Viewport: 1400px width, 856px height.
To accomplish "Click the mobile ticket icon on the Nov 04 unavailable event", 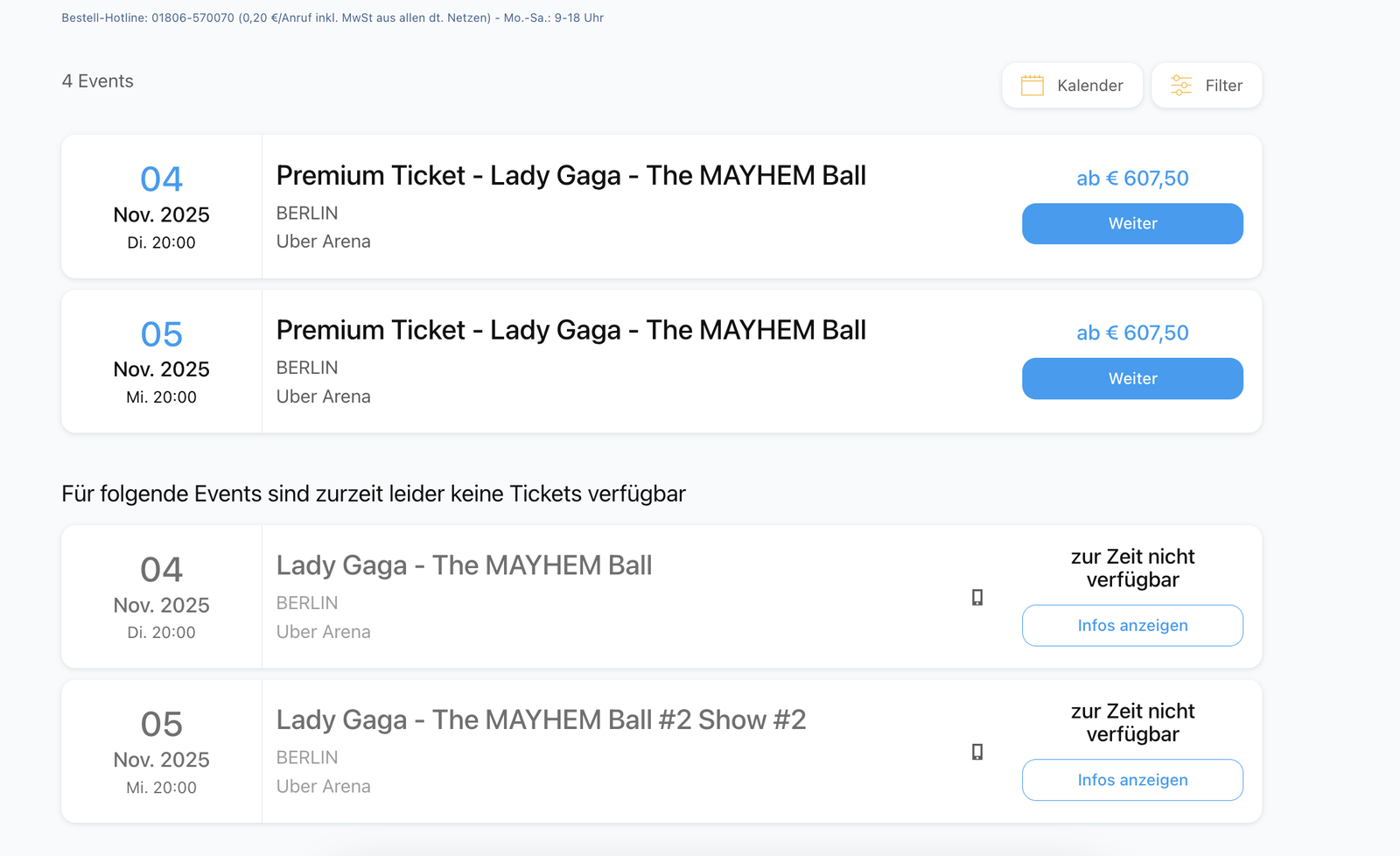I will pos(977,597).
